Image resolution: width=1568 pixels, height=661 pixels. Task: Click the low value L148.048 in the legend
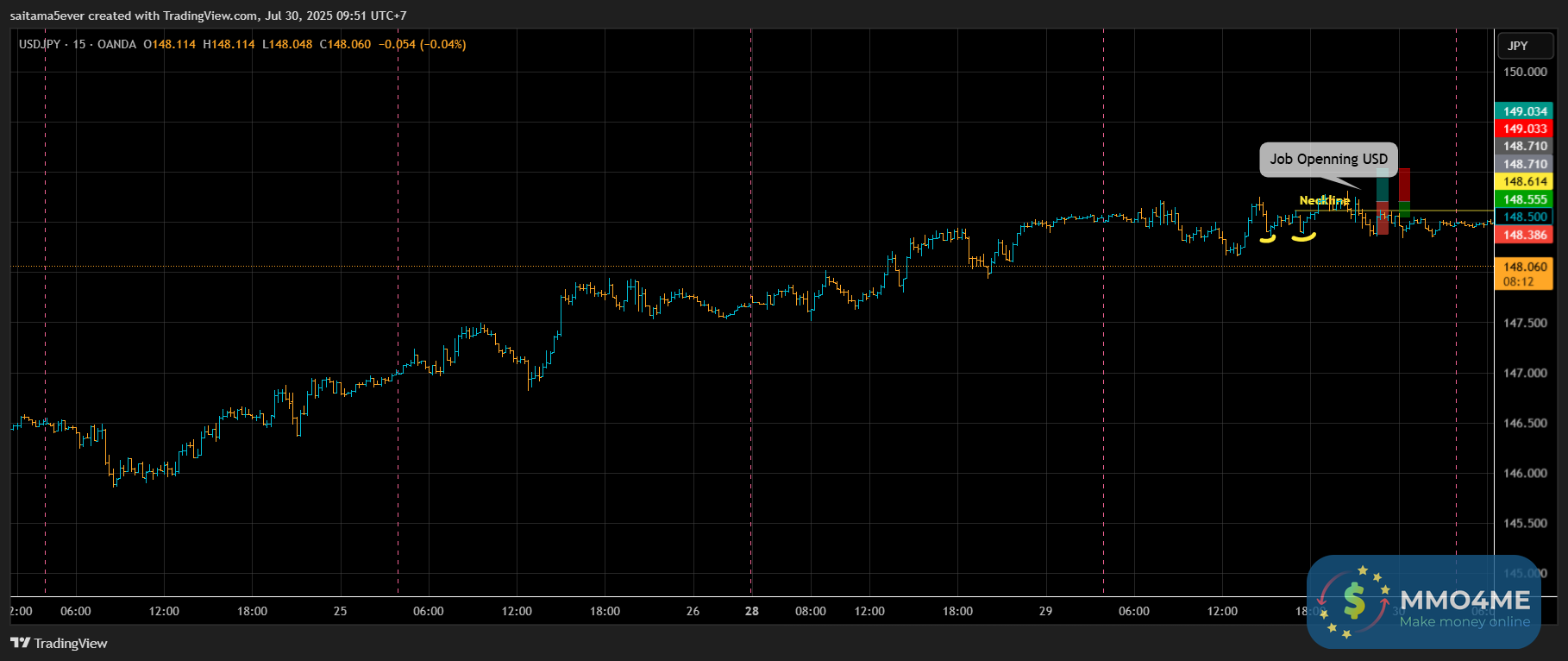click(287, 44)
